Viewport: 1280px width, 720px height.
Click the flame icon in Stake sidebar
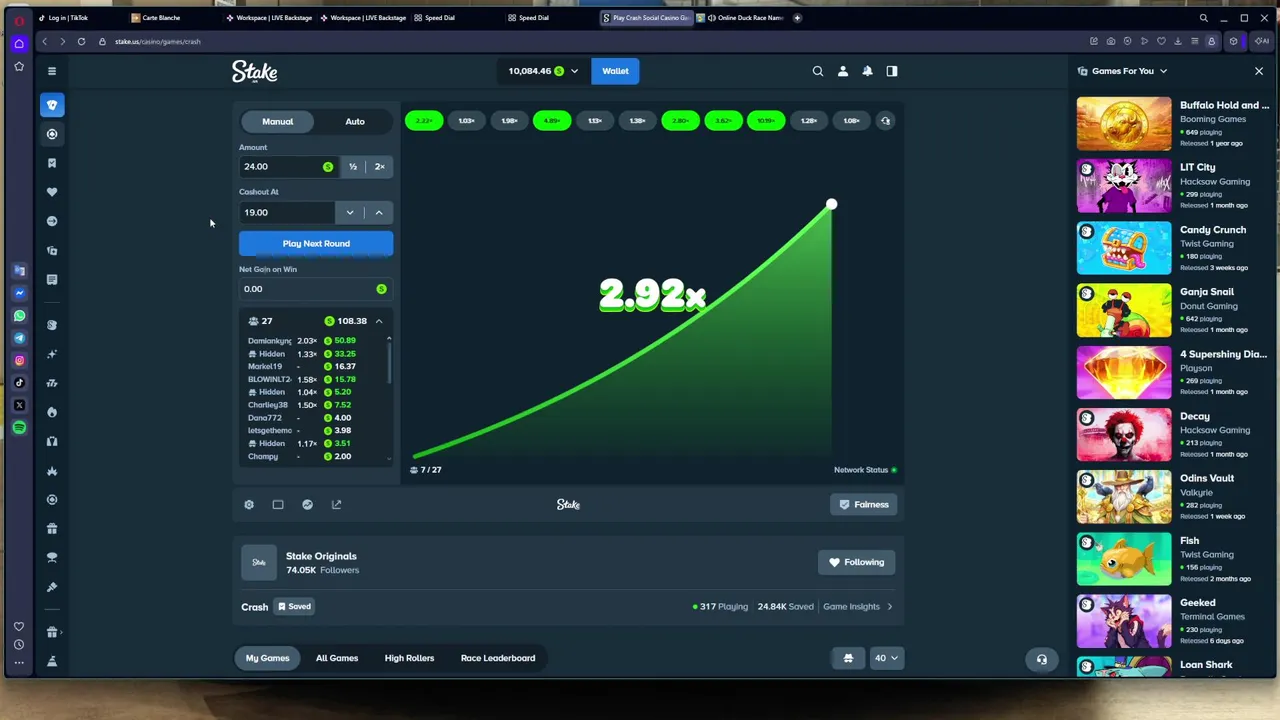pyautogui.click(x=52, y=412)
